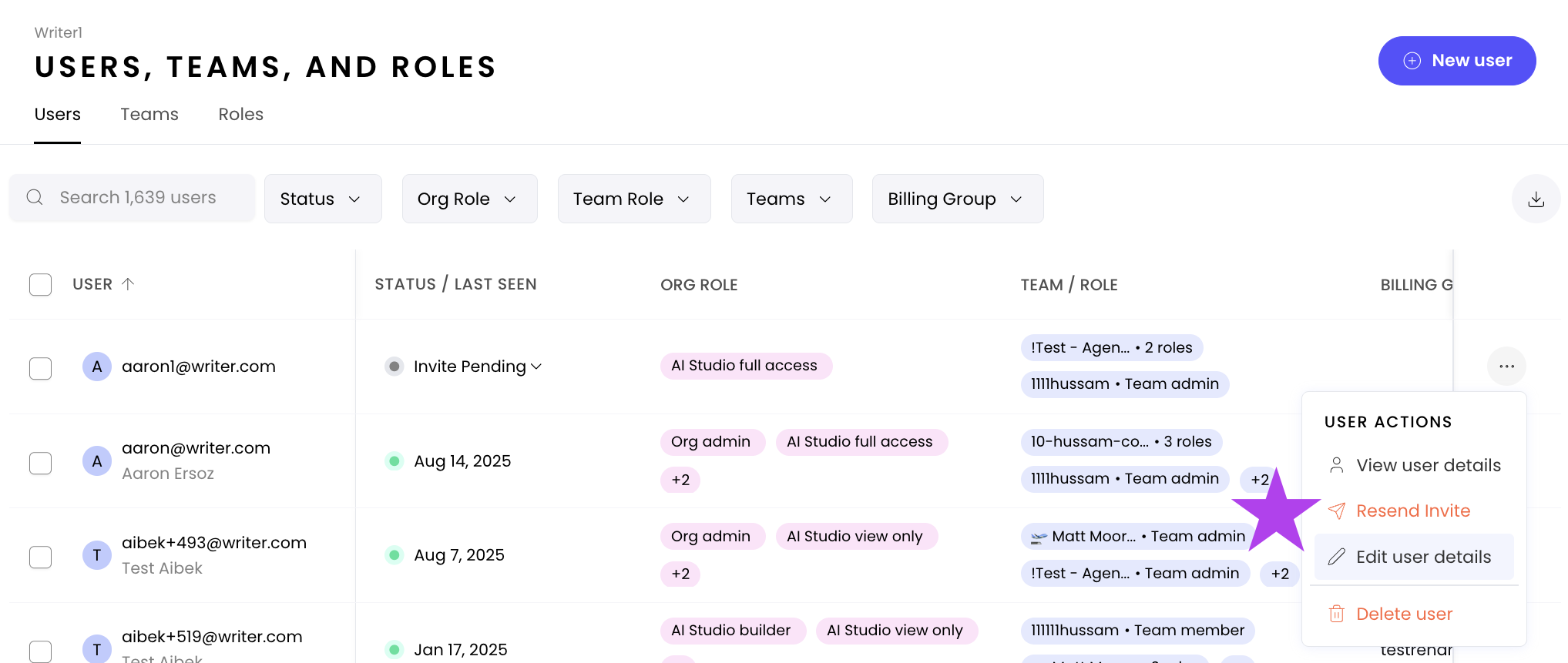The width and height of the screenshot is (1568, 663).
Task: Toggle the select-all users checkbox
Action: [41, 285]
